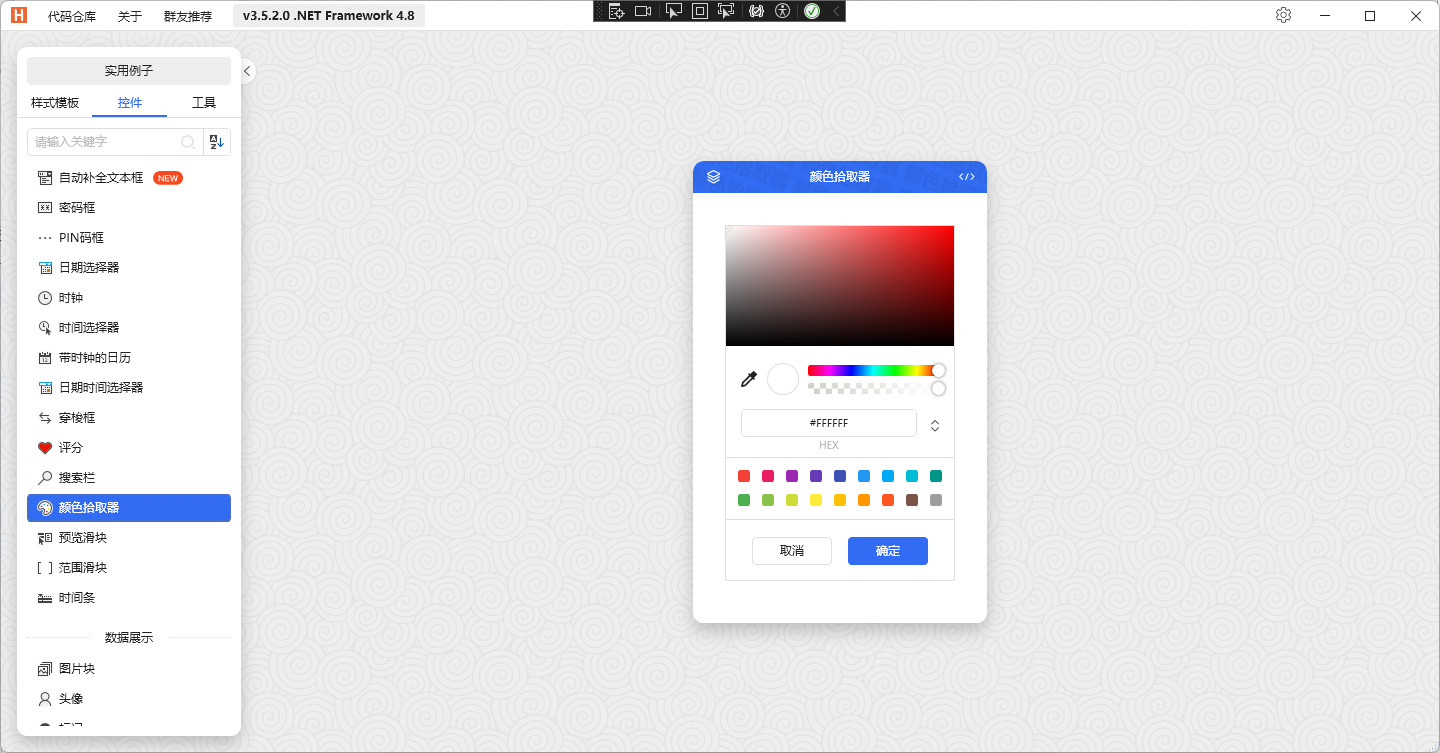
Task: Switch to the 工具 tab
Action: (x=204, y=103)
